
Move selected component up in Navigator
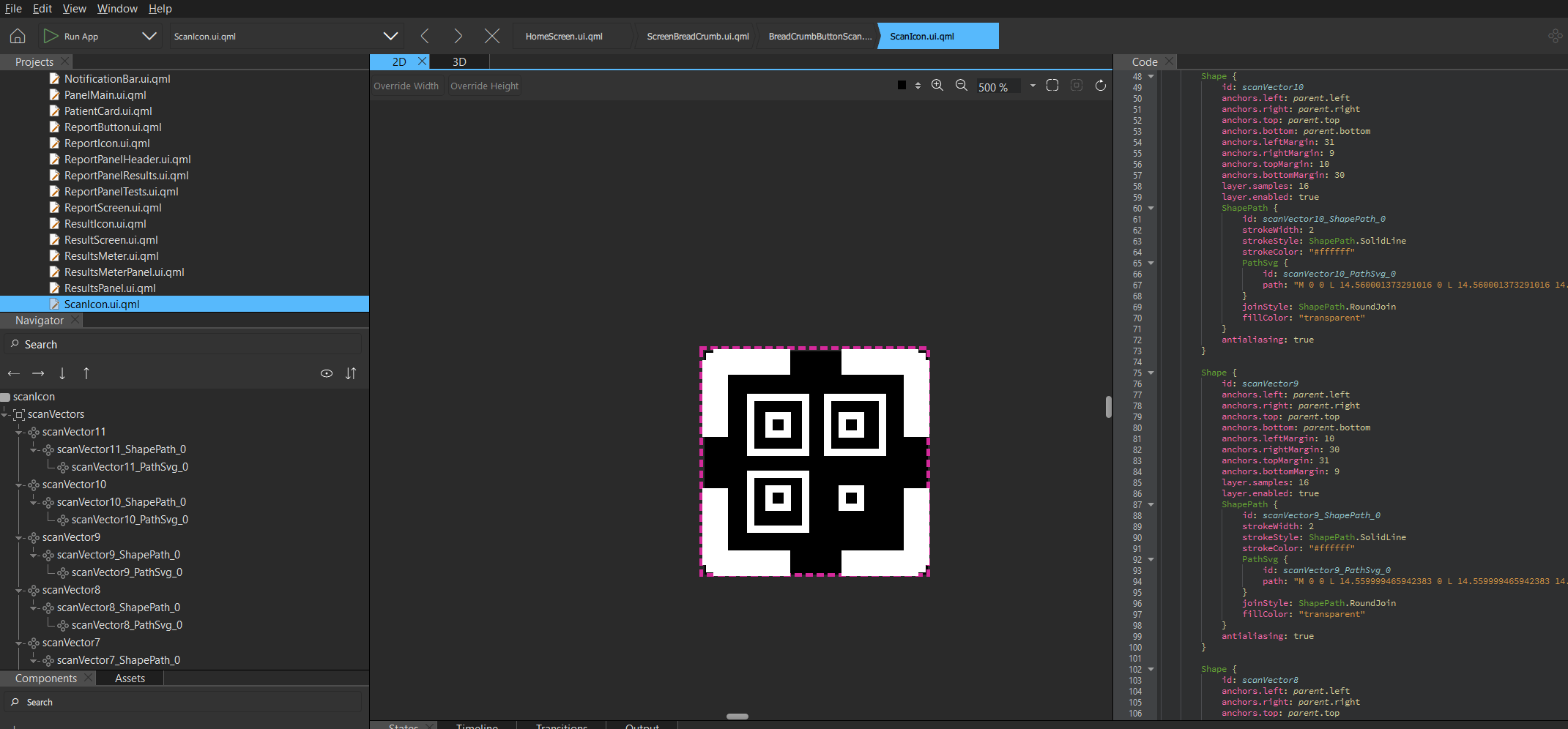(86, 373)
